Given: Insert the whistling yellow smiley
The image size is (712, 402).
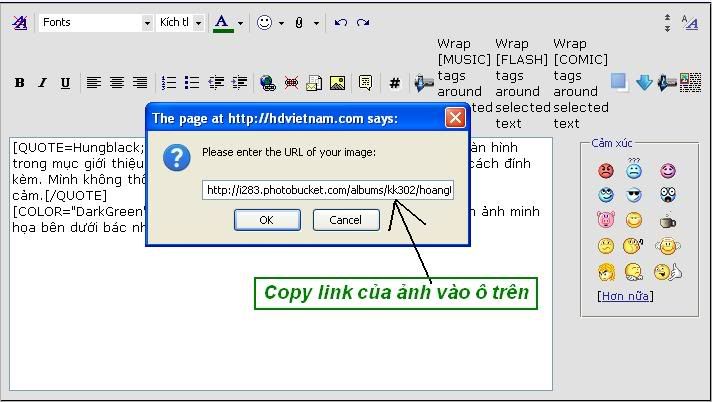Looking at the screenshot, I should point(633,246).
